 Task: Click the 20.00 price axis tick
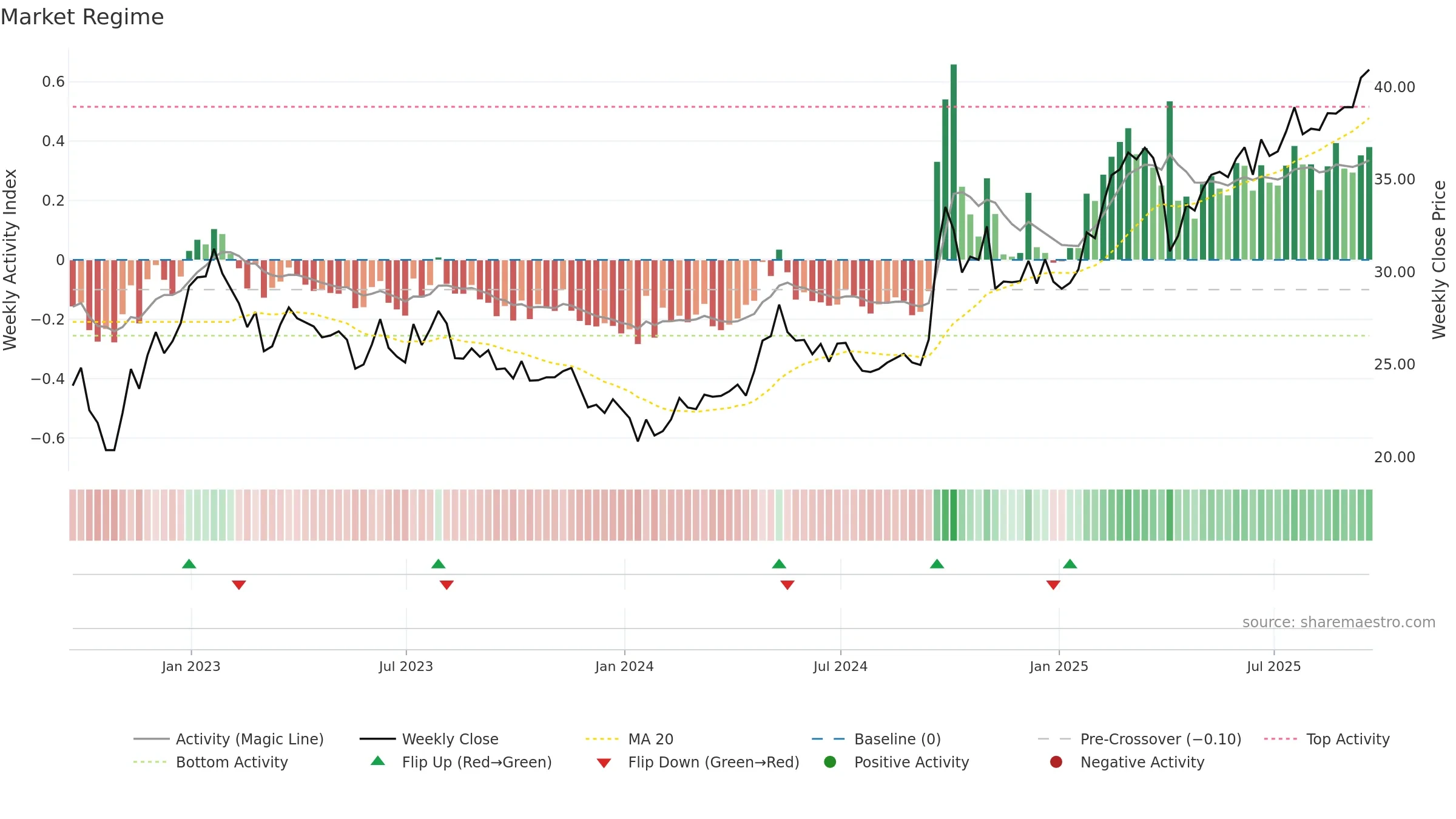pos(1394,457)
